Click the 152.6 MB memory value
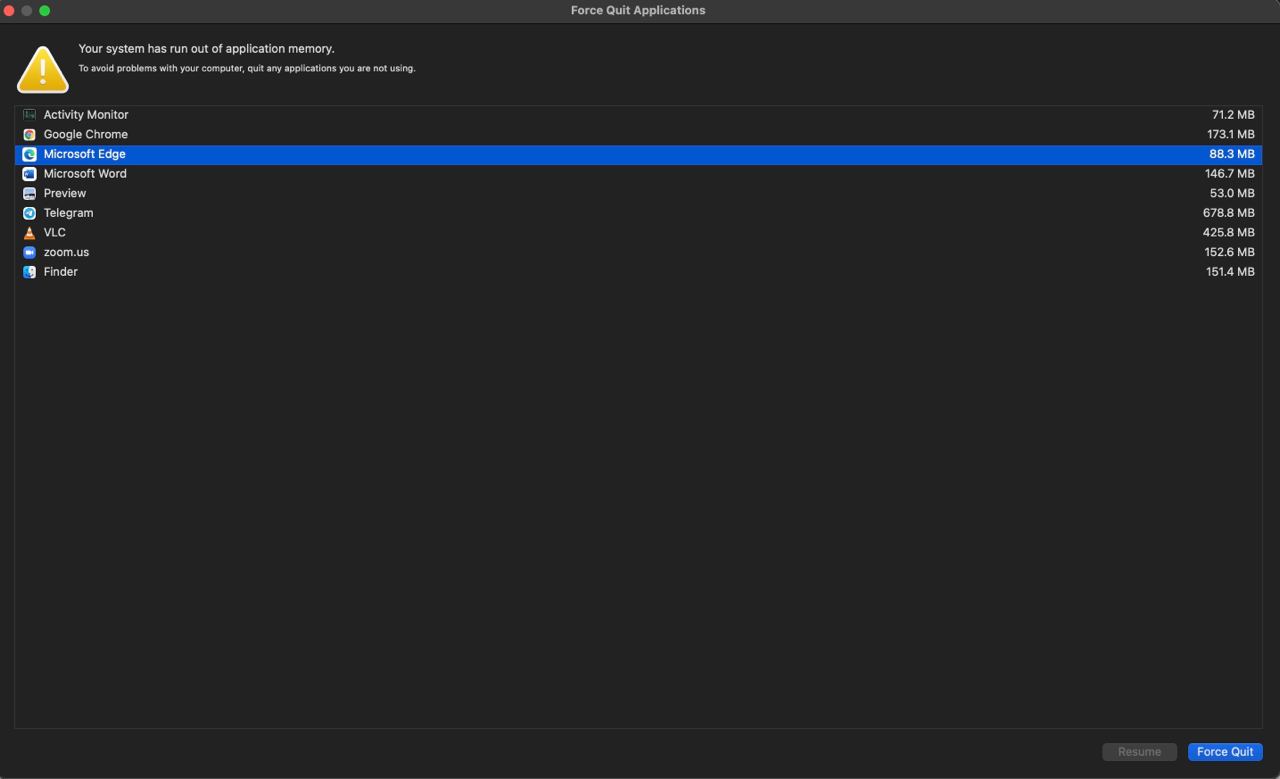The width and height of the screenshot is (1280, 779). [x=1229, y=252]
